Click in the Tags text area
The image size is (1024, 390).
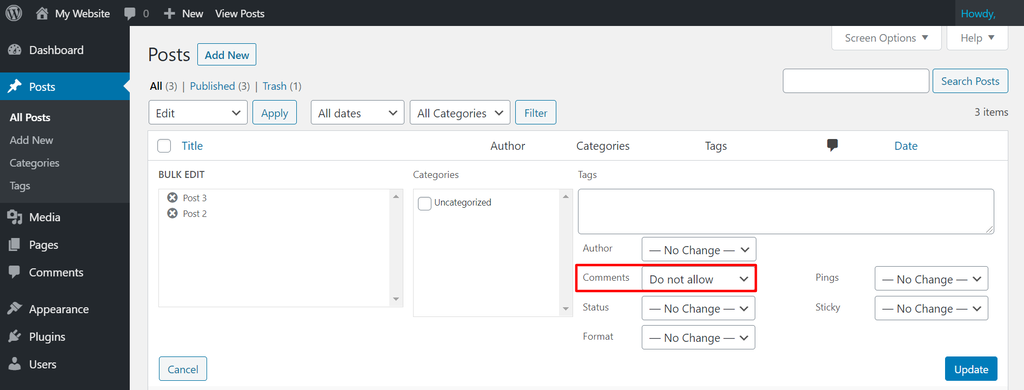pos(786,211)
